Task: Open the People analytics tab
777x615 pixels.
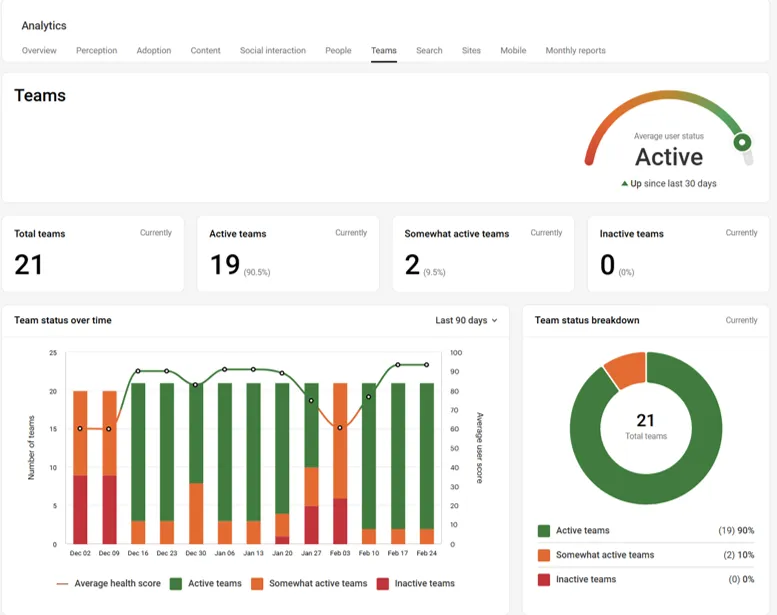Action: click(x=338, y=51)
